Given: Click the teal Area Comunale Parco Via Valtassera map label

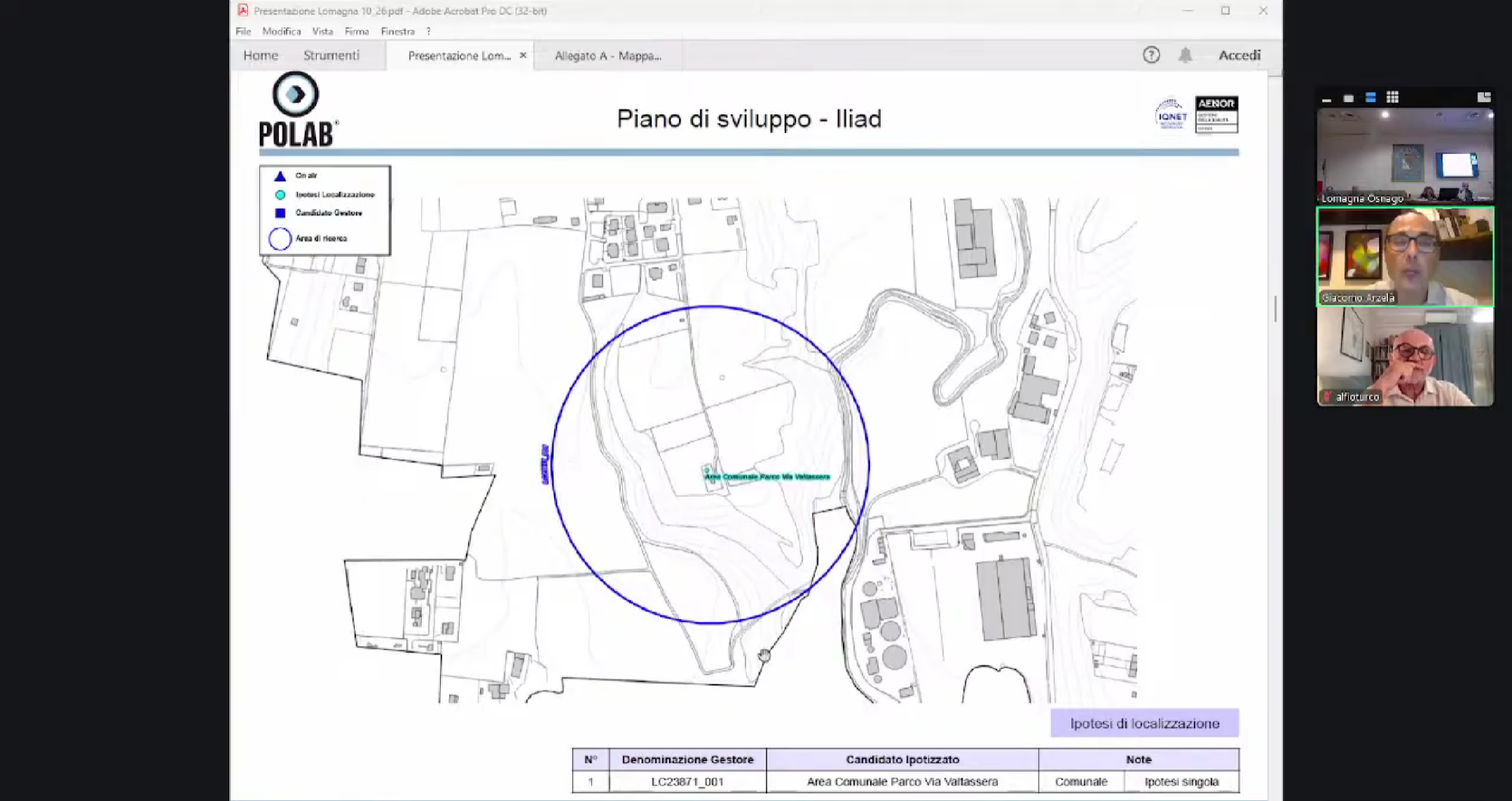Looking at the screenshot, I should (x=767, y=477).
